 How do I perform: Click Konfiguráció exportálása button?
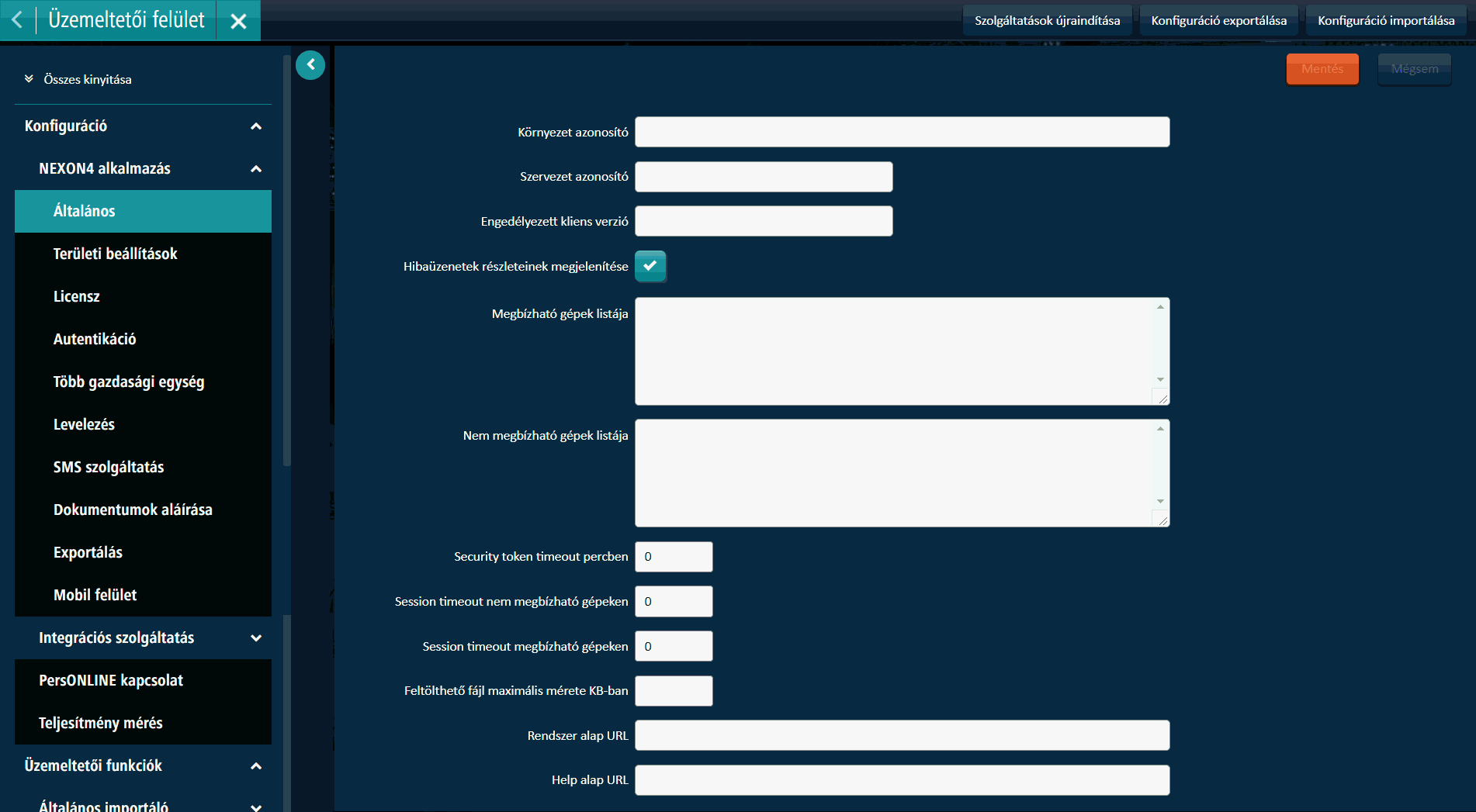1218,20
